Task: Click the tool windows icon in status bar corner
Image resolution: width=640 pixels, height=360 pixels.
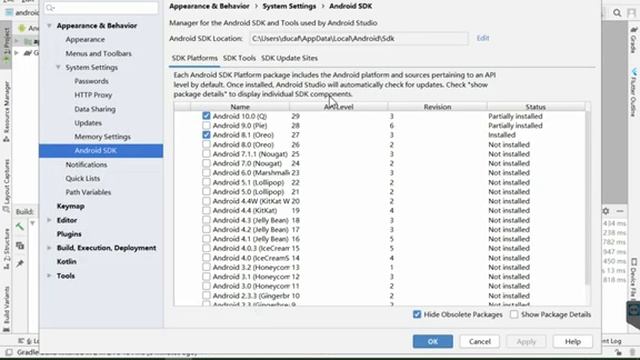Action: coord(9,352)
